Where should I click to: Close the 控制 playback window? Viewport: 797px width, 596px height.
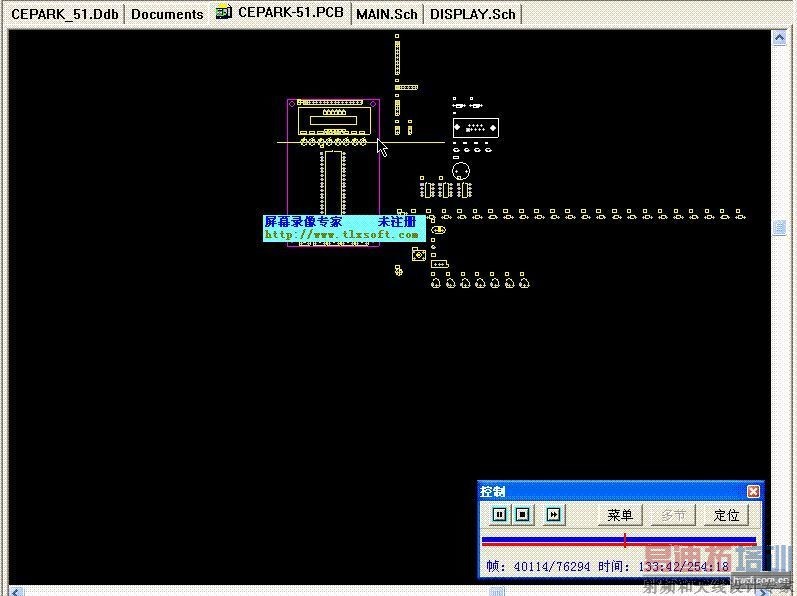[753, 491]
